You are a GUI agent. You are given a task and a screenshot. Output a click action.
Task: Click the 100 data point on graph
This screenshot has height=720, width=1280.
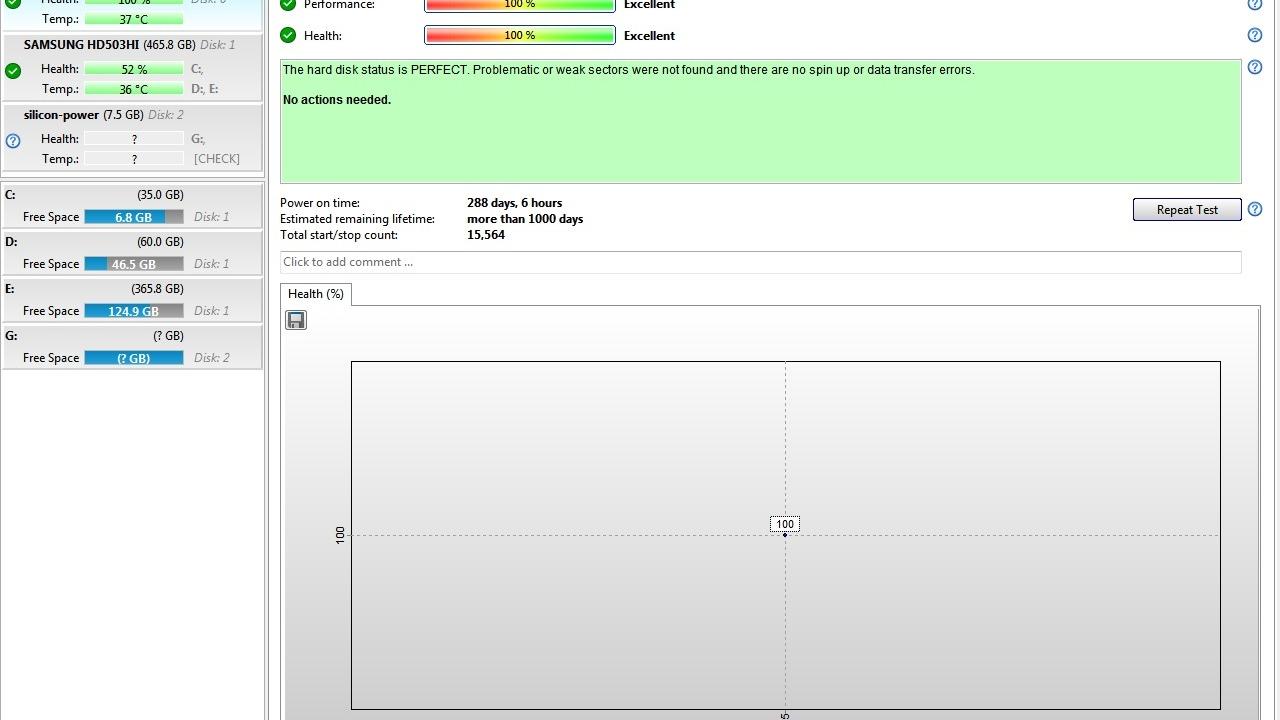pos(785,534)
